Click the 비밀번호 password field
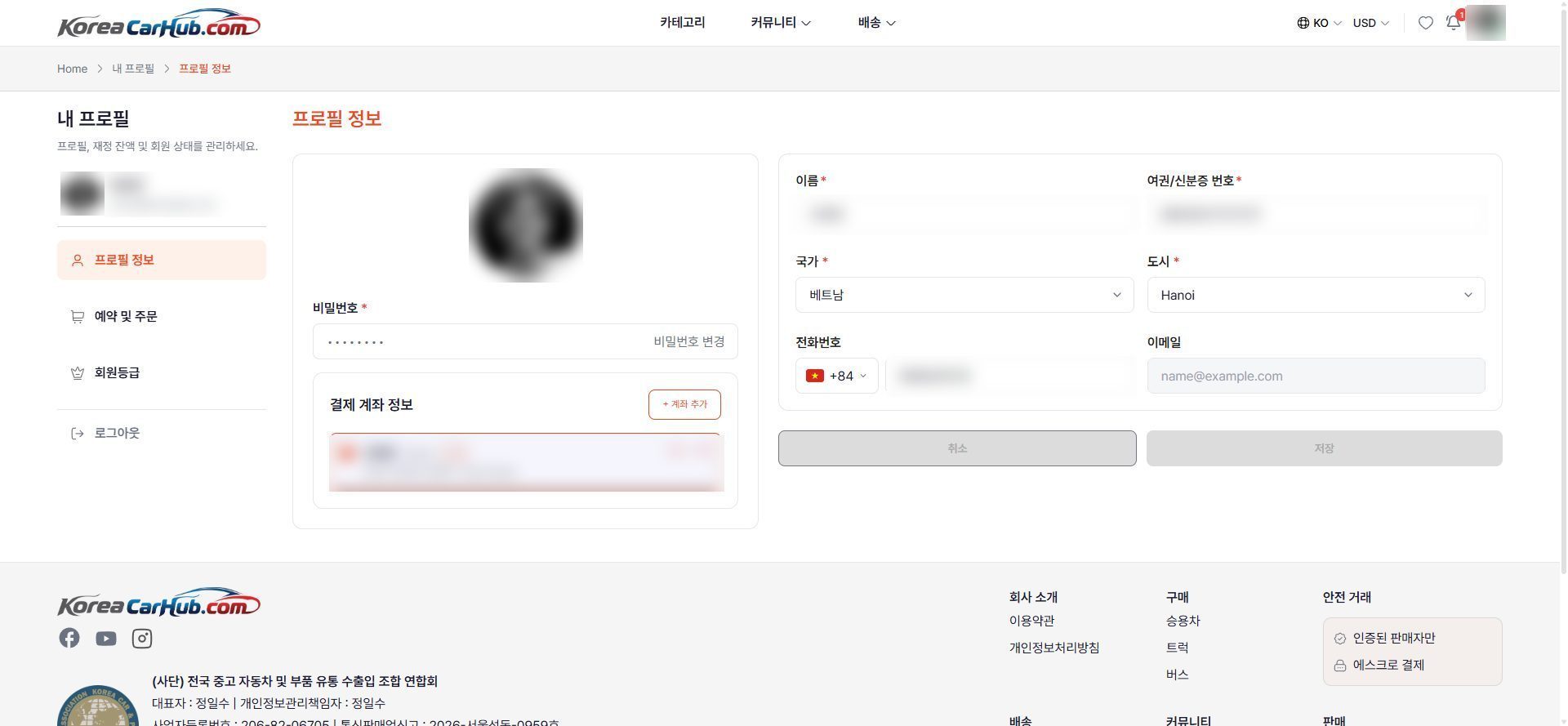Screen dimensions: 1568x726 click(x=525, y=341)
